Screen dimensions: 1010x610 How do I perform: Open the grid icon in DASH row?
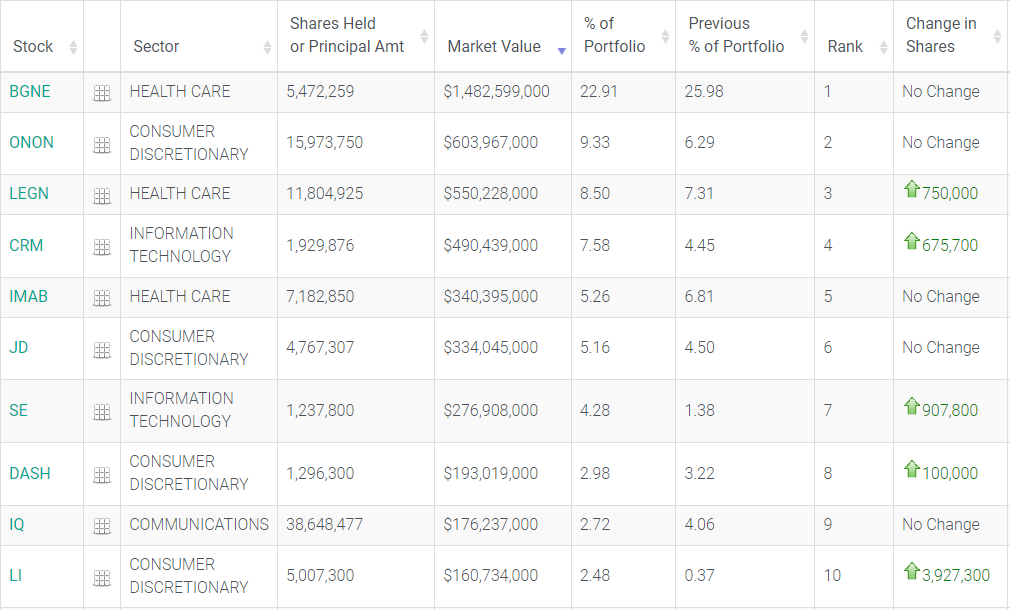(x=102, y=475)
